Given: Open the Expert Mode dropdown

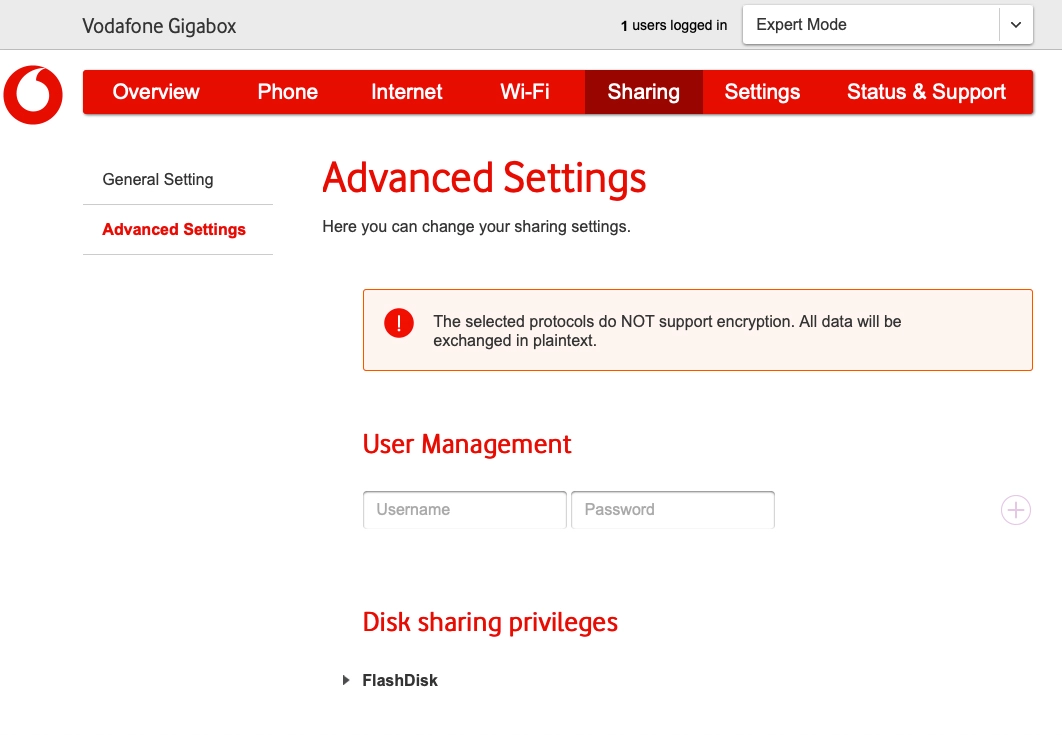Looking at the screenshot, I should pos(870,24).
